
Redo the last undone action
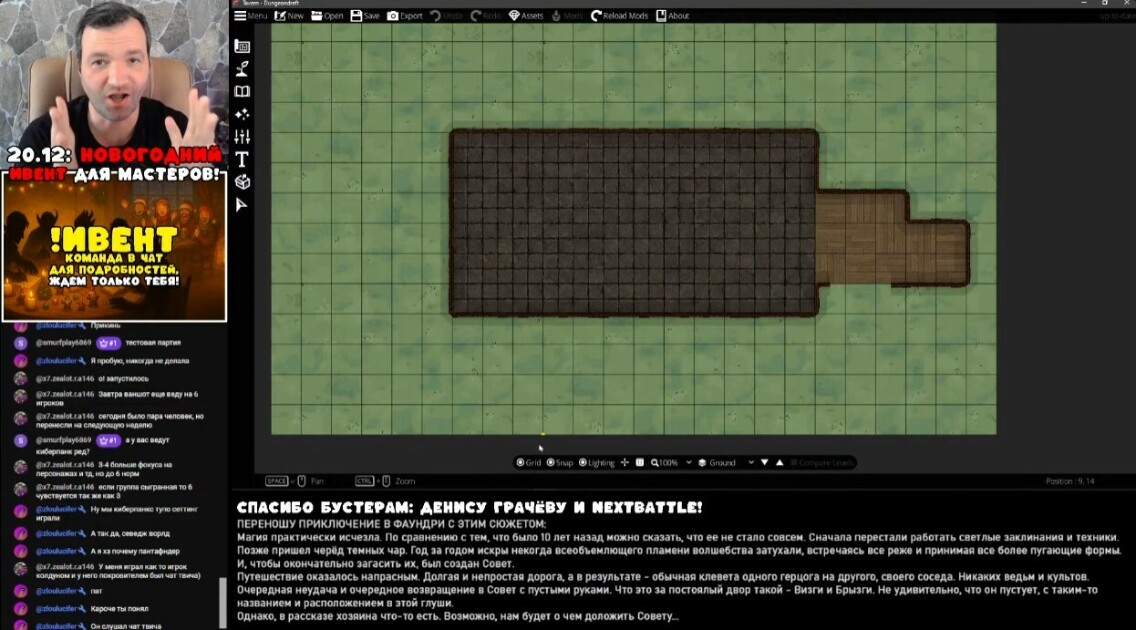(486, 15)
